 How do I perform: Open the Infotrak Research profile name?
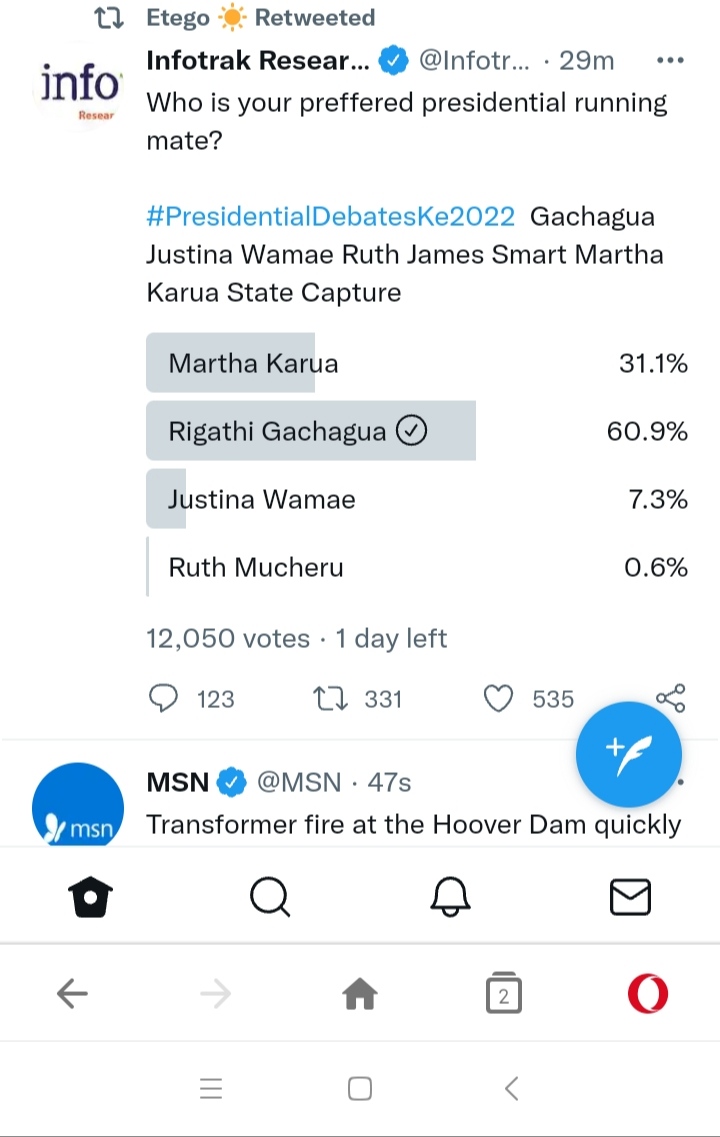coord(258,61)
